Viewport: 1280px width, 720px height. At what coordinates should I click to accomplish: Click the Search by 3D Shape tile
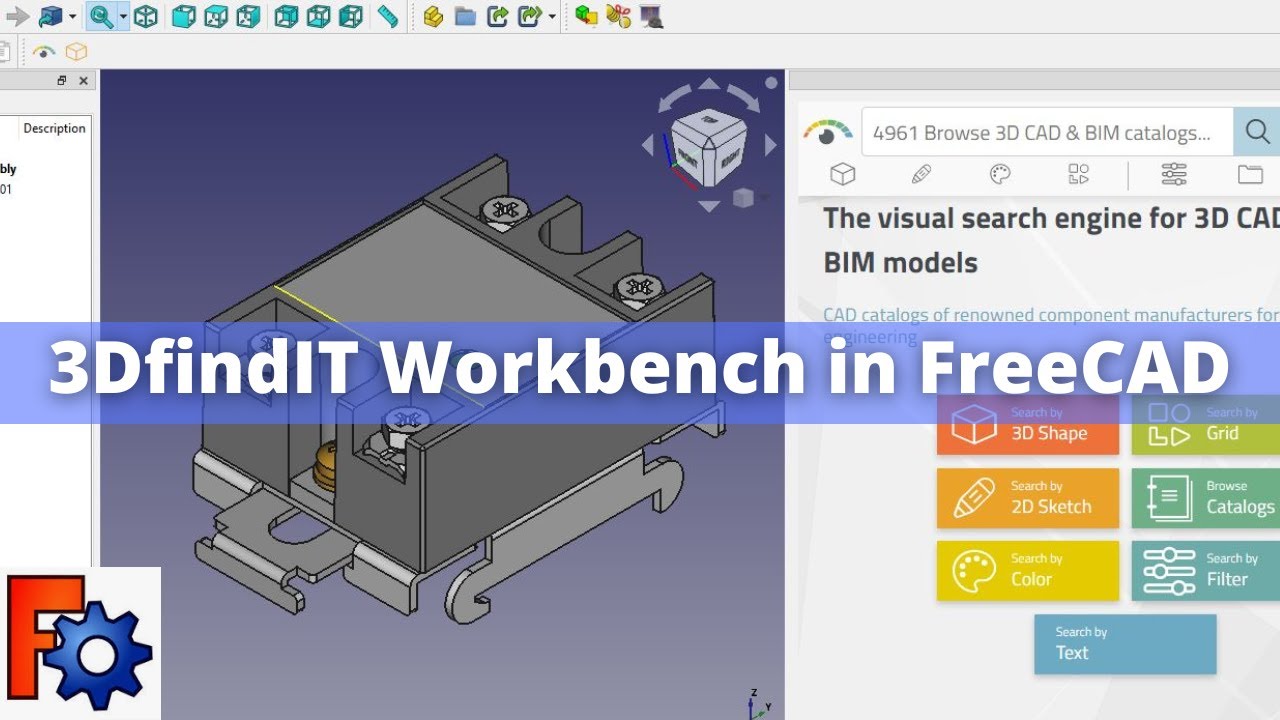pyautogui.click(x=1028, y=425)
